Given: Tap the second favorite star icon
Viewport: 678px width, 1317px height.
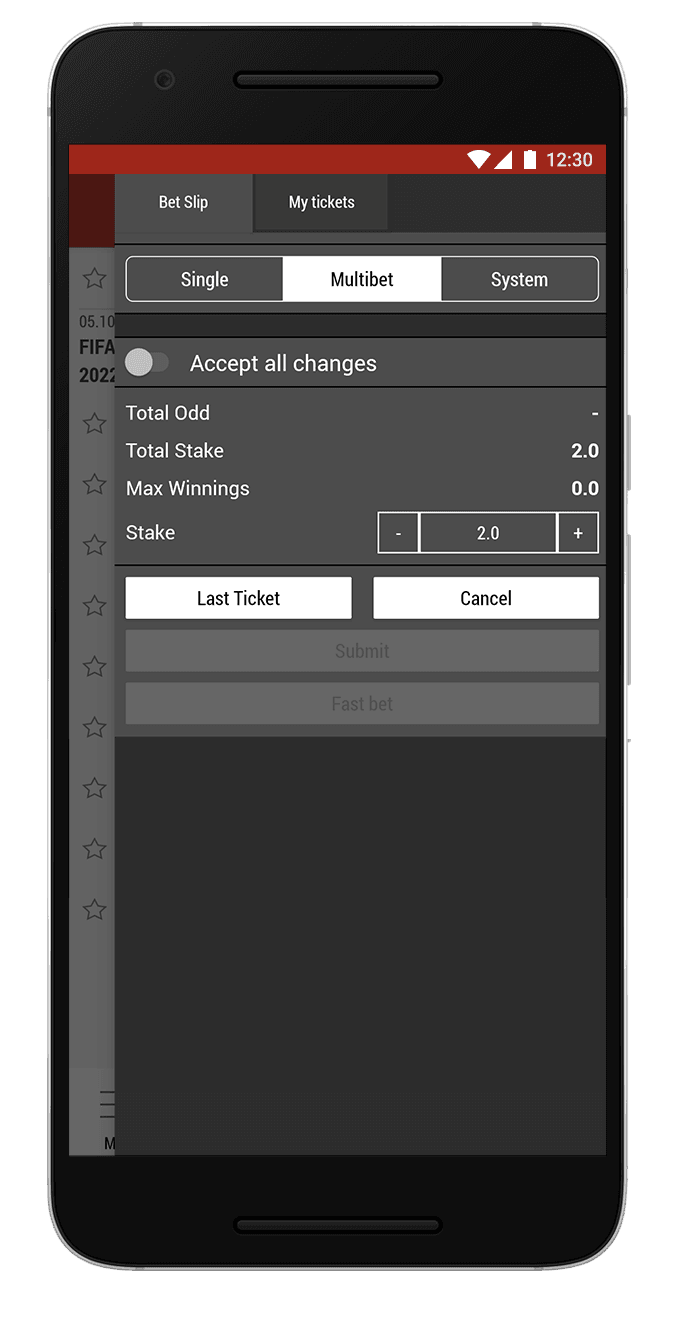Looking at the screenshot, I should tap(94, 423).
